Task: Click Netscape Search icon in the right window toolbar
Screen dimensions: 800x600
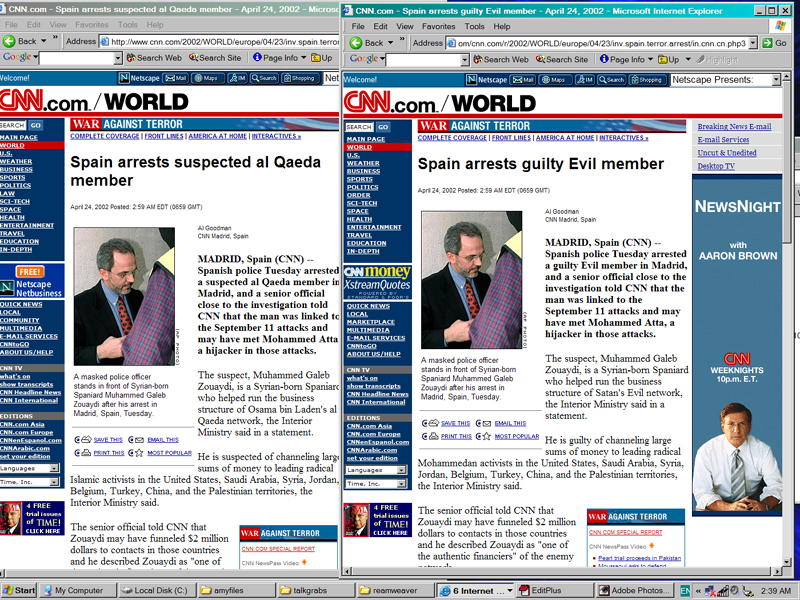Action: [x=611, y=80]
